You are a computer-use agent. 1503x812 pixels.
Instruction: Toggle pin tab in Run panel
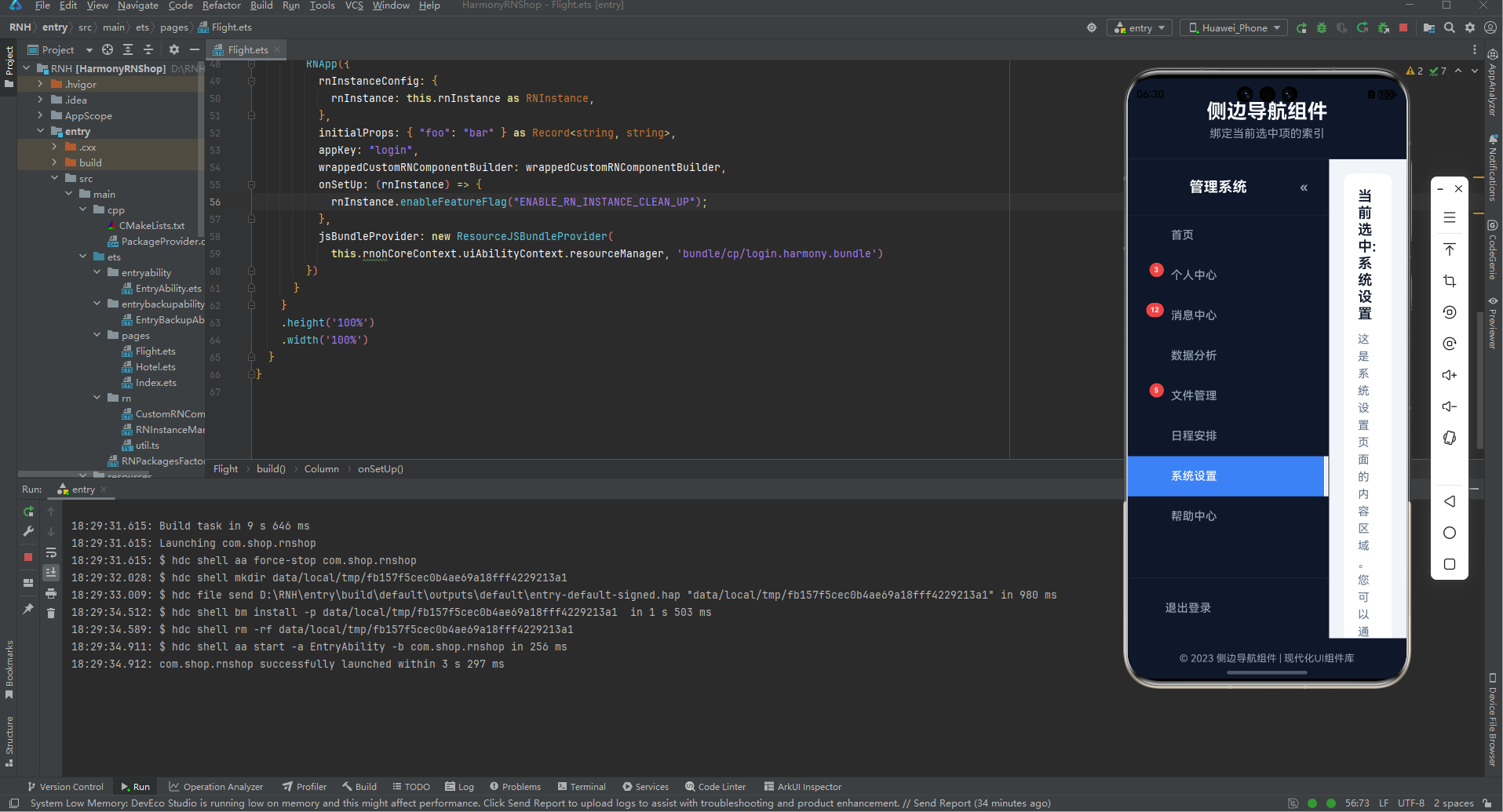click(x=28, y=609)
